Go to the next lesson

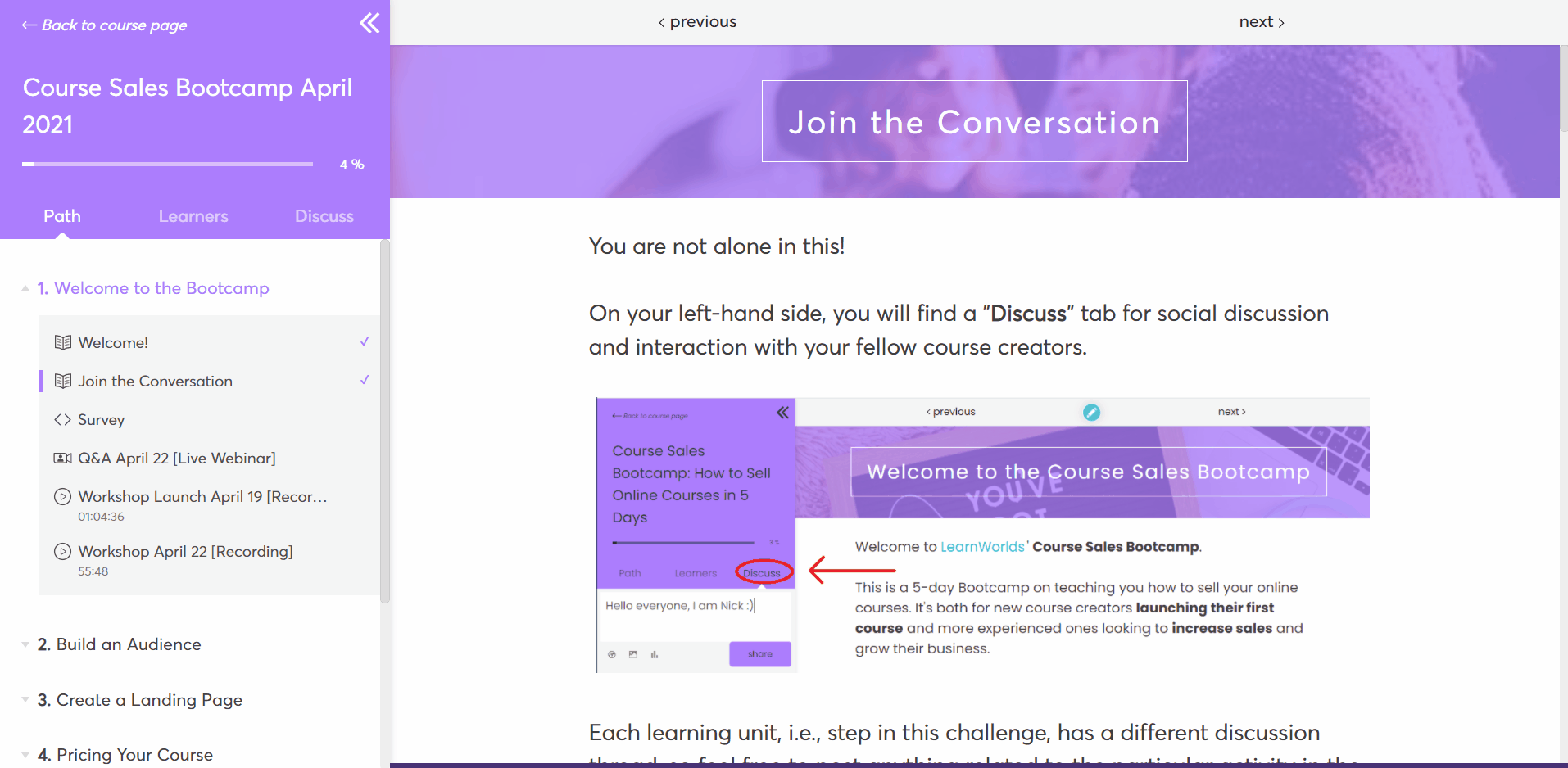click(x=1261, y=22)
